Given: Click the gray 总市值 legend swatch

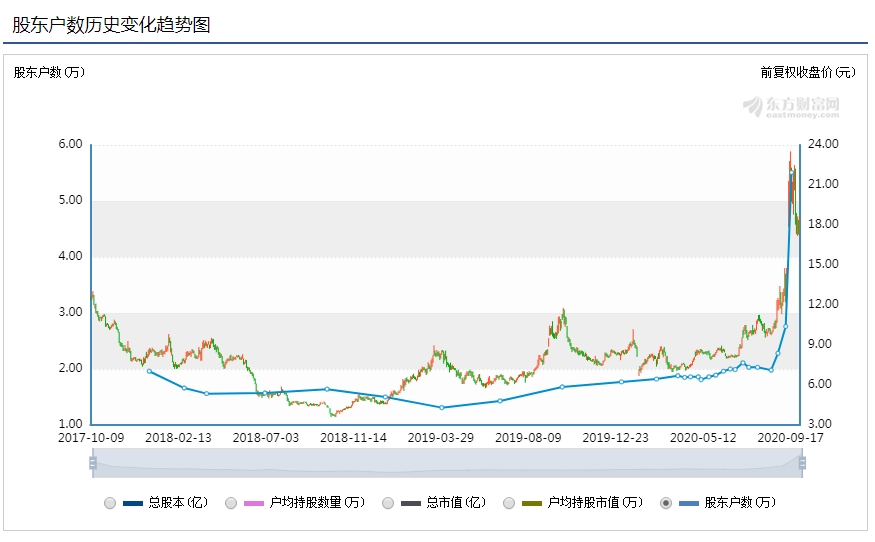Looking at the screenshot, I should coord(411,503).
